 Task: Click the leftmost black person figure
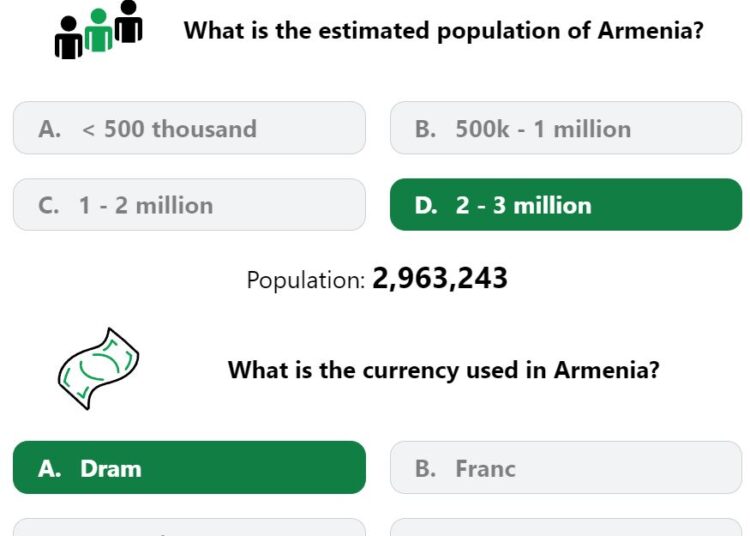(68, 40)
